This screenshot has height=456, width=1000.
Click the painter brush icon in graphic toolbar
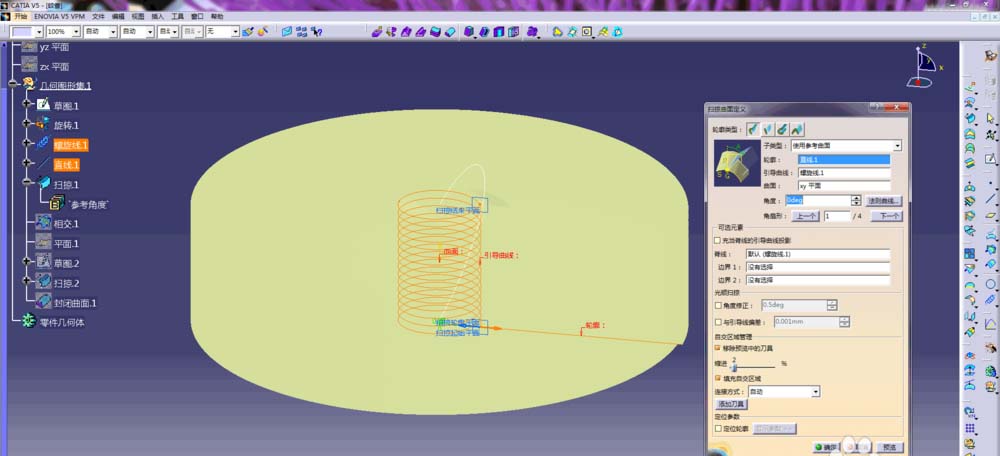(x=247, y=31)
